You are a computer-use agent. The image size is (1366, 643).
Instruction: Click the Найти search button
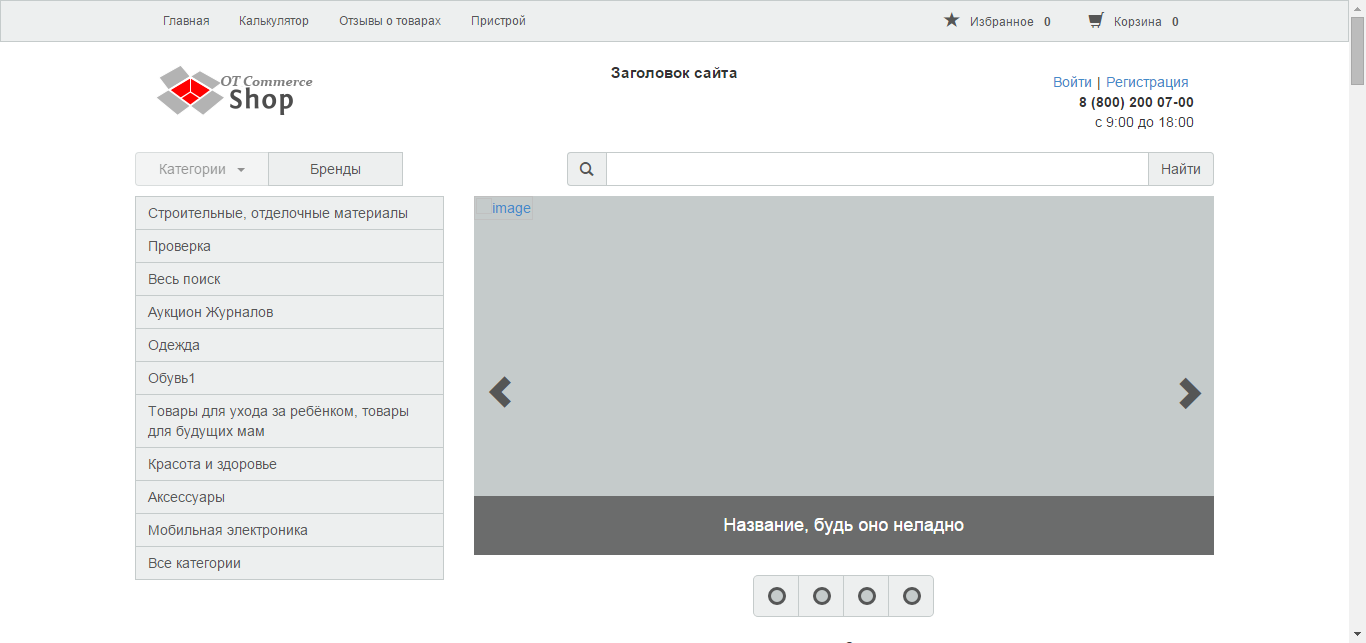coord(1181,169)
